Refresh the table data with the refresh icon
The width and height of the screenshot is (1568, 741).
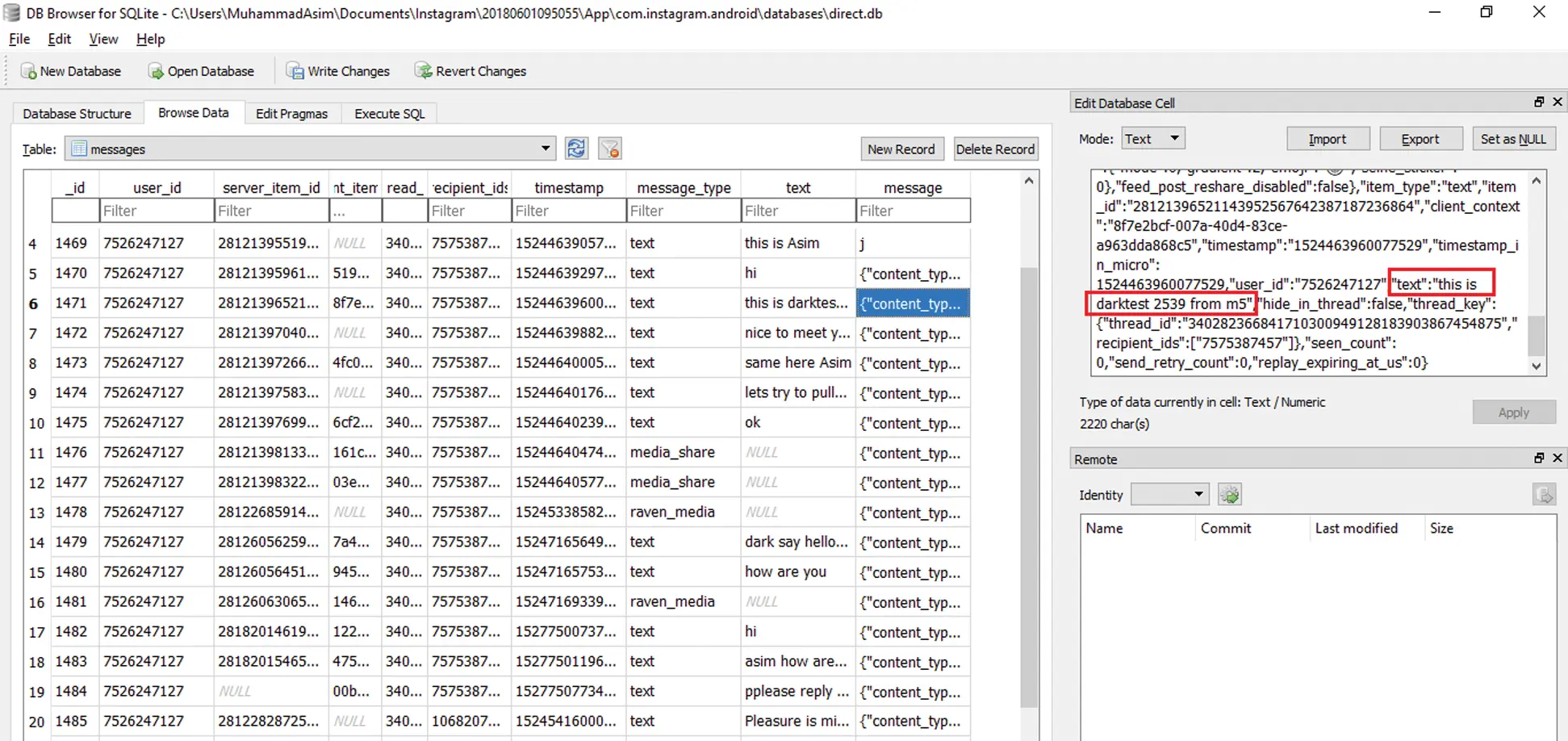tap(576, 149)
